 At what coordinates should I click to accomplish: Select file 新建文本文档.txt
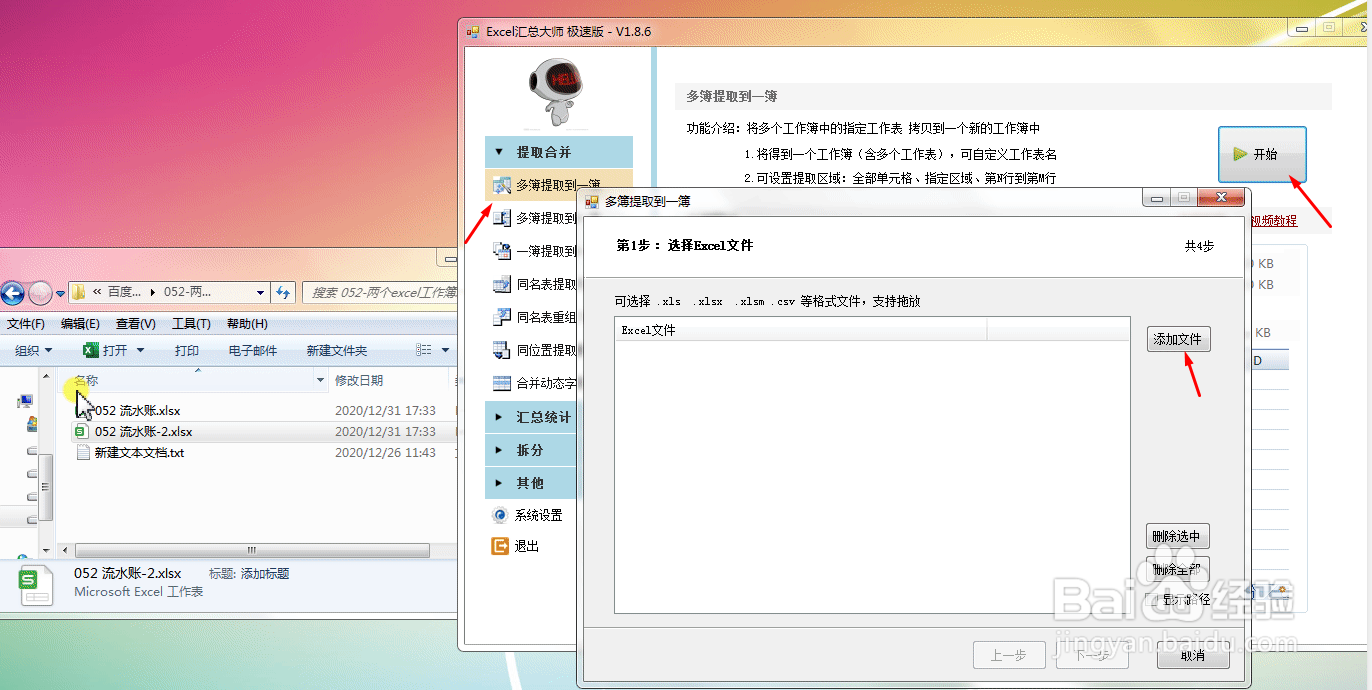pos(139,452)
